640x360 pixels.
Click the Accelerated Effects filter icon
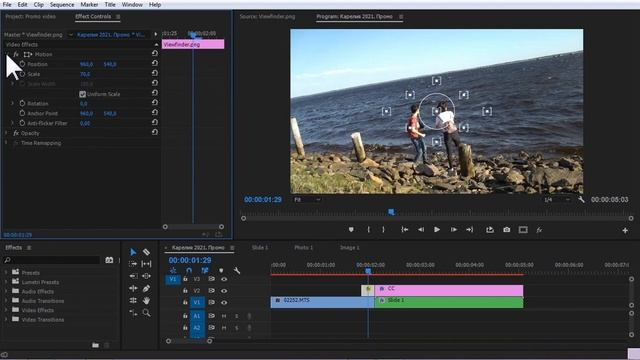pos(109,260)
